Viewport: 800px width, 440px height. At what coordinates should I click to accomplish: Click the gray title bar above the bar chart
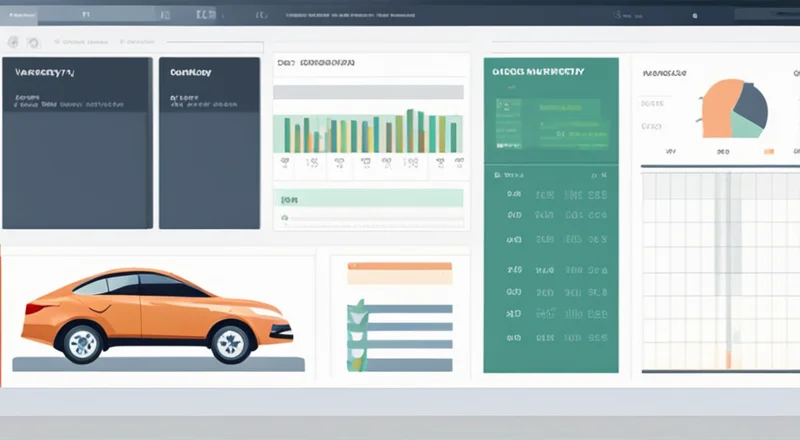(368, 92)
